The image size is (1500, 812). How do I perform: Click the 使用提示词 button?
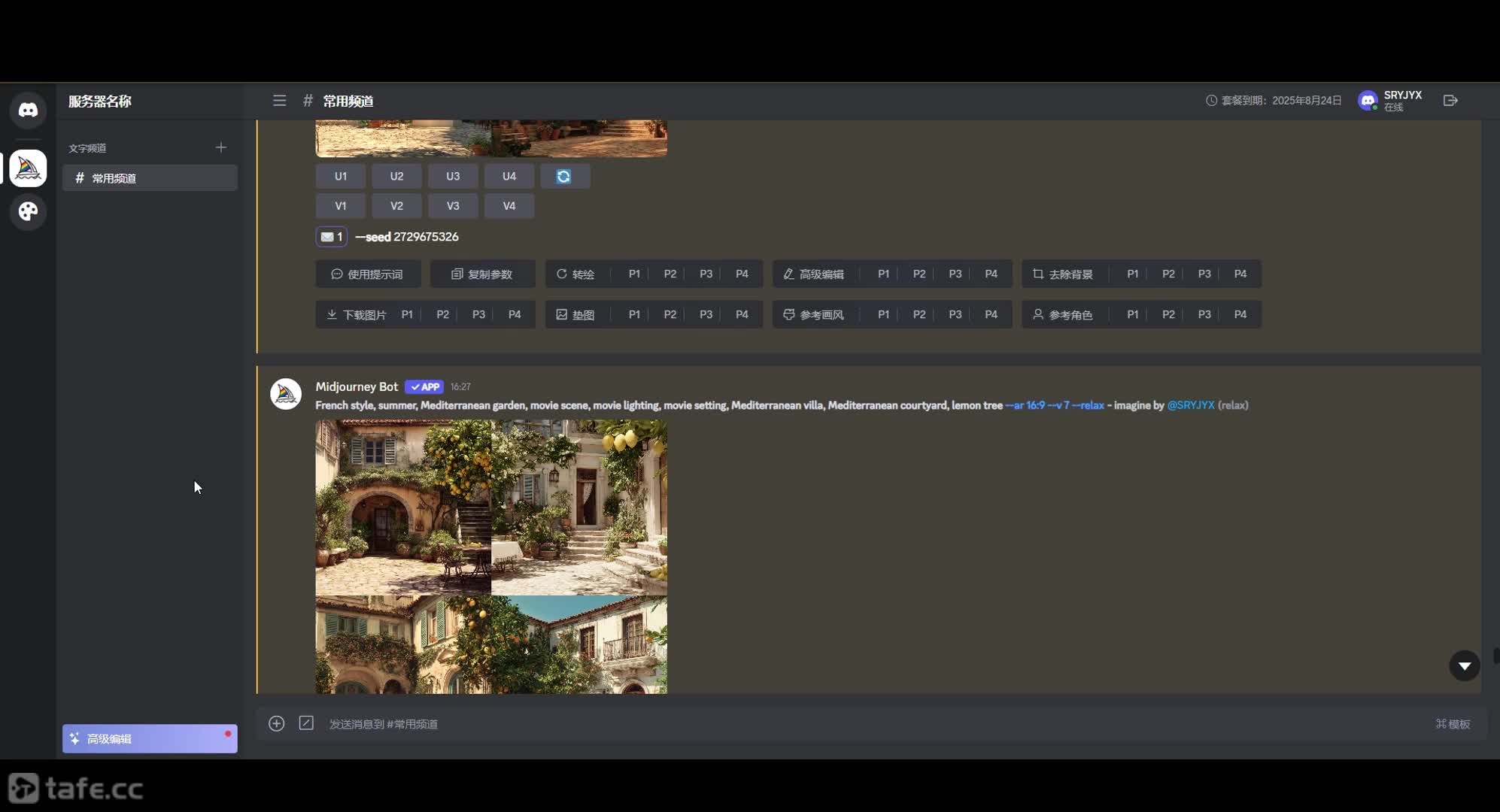(368, 274)
